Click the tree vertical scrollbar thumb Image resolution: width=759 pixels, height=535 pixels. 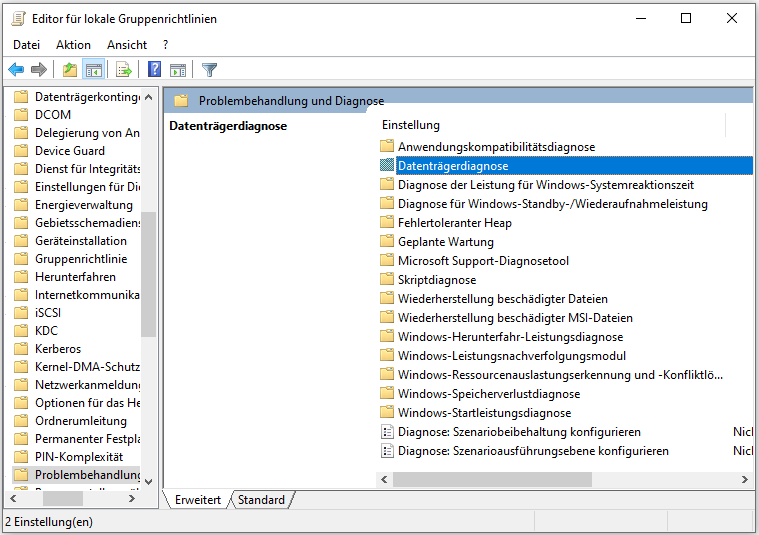click(149, 274)
